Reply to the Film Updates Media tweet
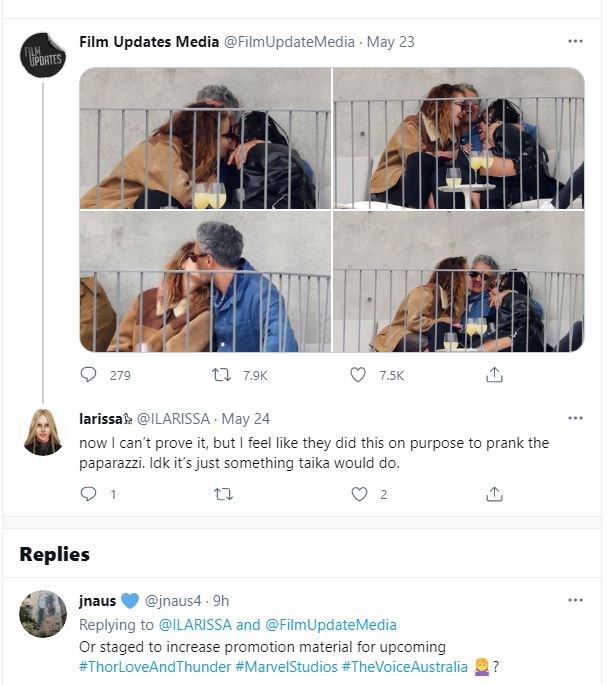The width and height of the screenshot is (606, 685). [x=89, y=375]
